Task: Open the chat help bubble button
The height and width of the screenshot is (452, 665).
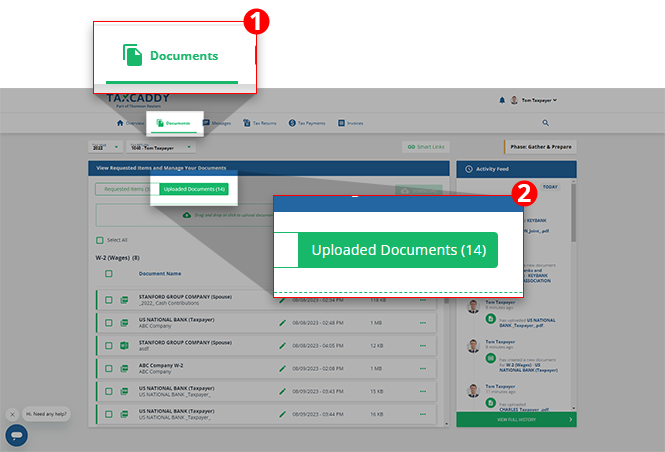Action: (x=17, y=435)
